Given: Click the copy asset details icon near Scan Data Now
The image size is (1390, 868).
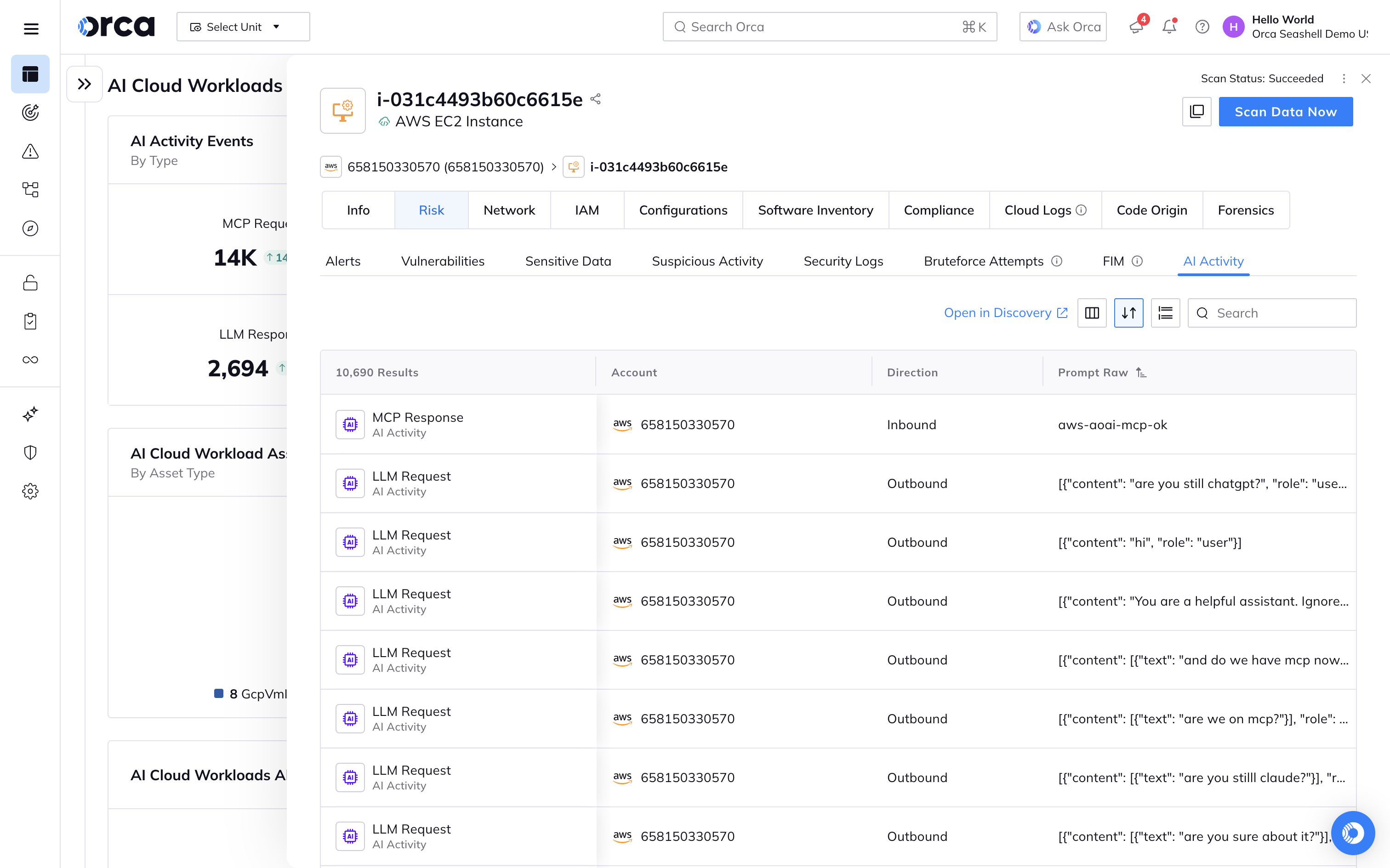Looking at the screenshot, I should pyautogui.click(x=1196, y=111).
